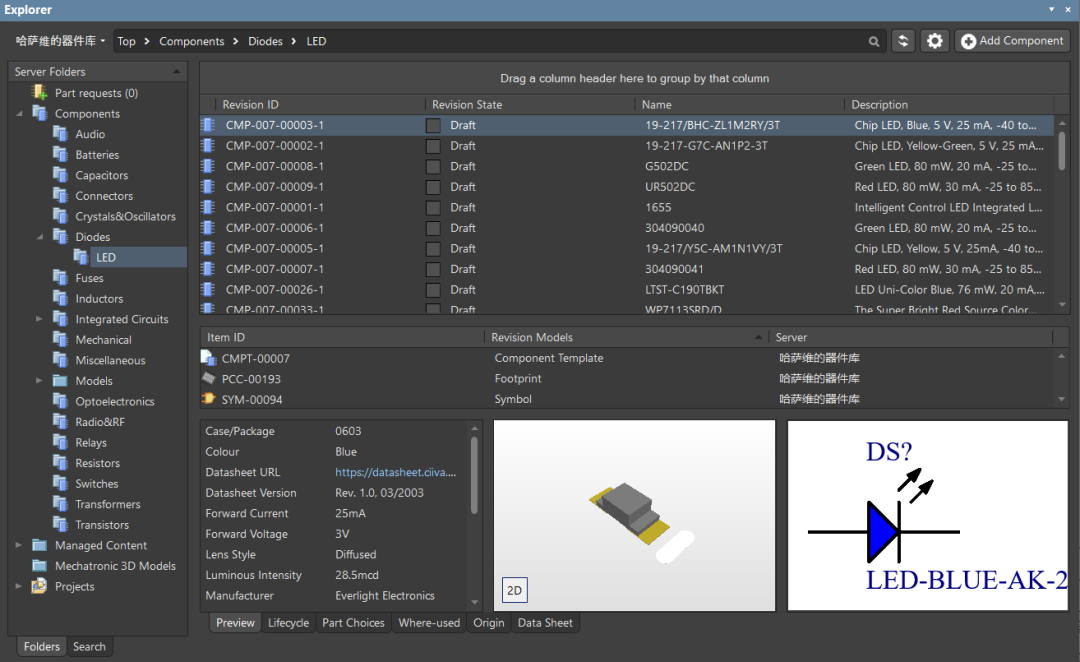This screenshot has height=662, width=1080.
Task: Click the PCC-00193 footprint icon
Action: 209,378
